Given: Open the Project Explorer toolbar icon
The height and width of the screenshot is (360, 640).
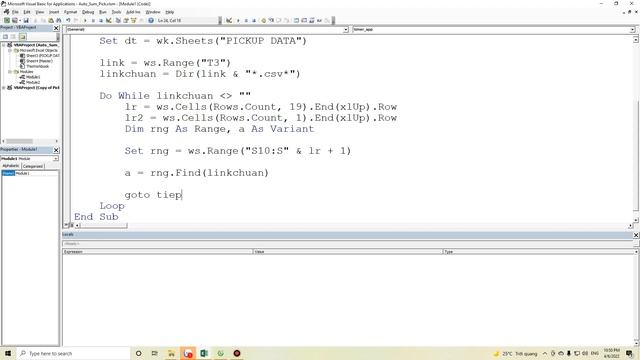Looking at the screenshot, I should click(x=118, y=20).
